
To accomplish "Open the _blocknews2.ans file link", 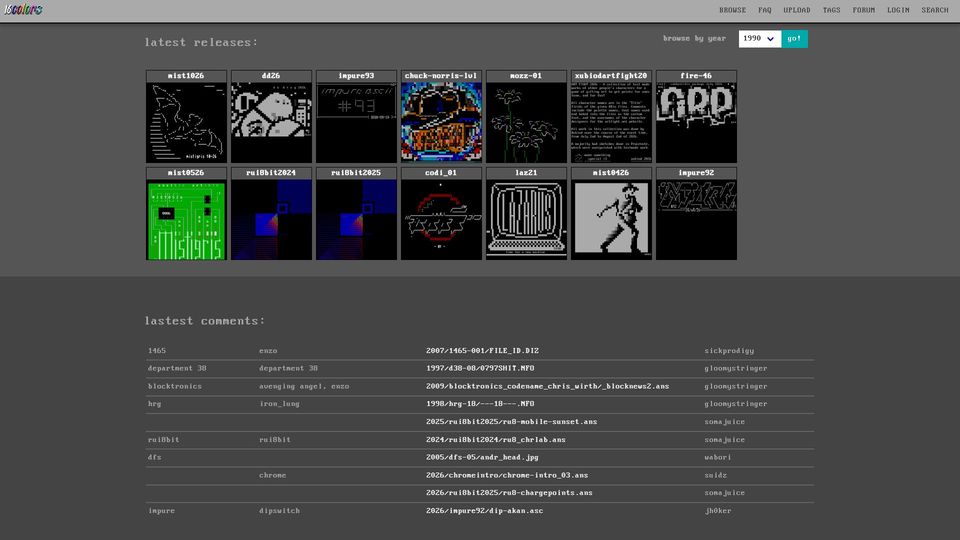I will coord(547,386).
